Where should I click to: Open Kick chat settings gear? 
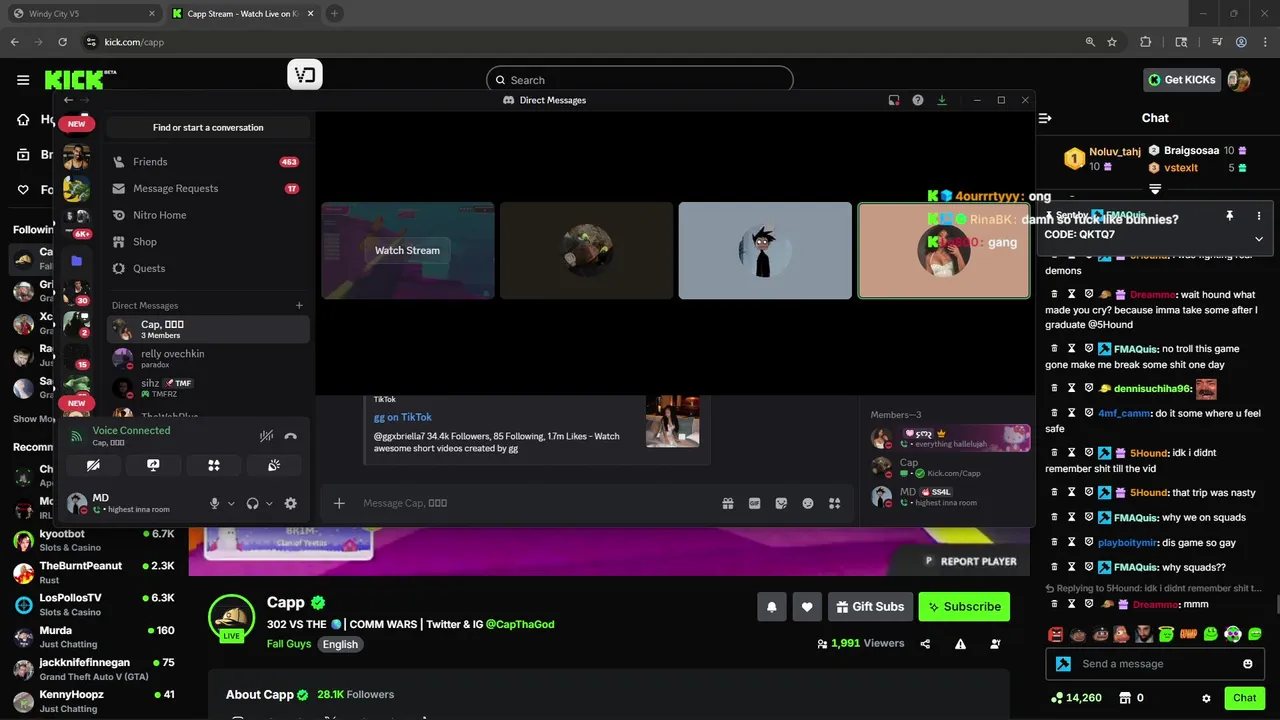click(x=1206, y=698)
